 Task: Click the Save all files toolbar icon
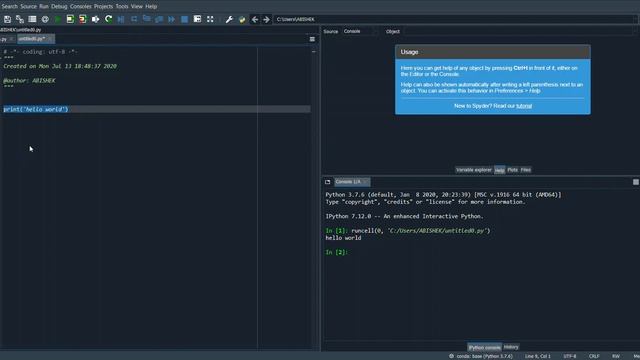[x=20, y=19]
